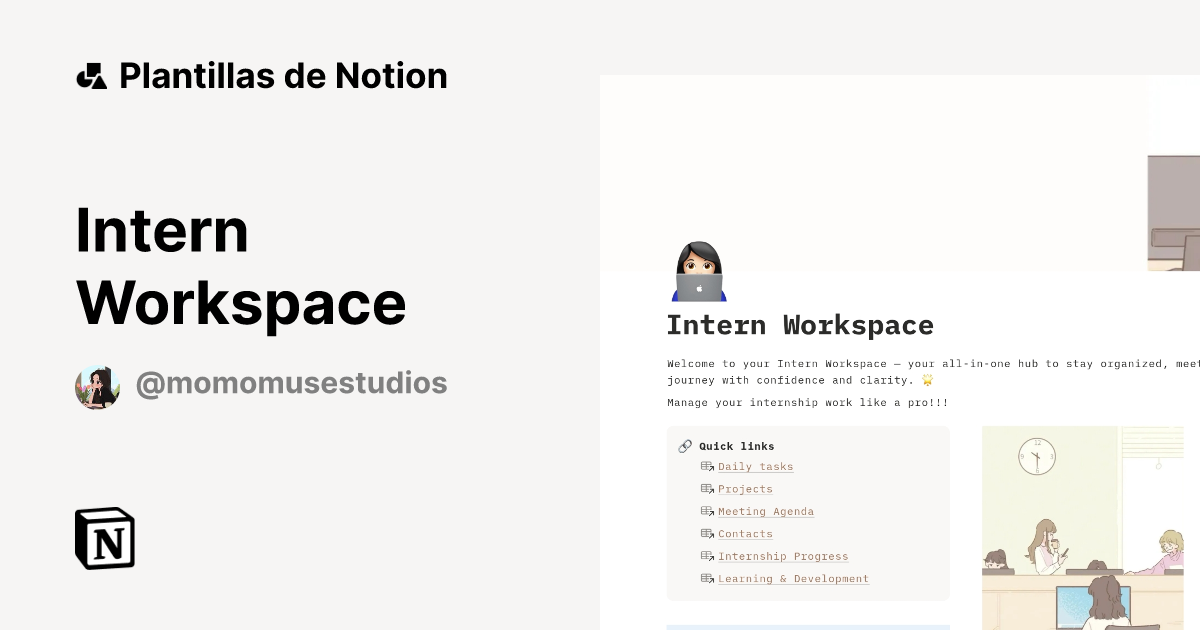1200x630 pixels.
Task: Click the database icon next to Meeting Agenda
Action: click(706, 511)
